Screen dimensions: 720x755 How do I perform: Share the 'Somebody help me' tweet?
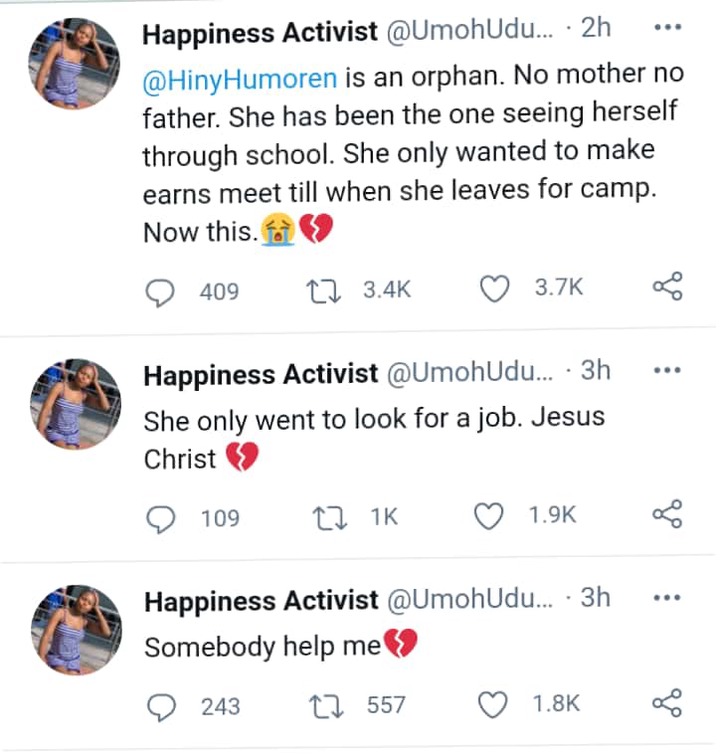coord(668,703)
